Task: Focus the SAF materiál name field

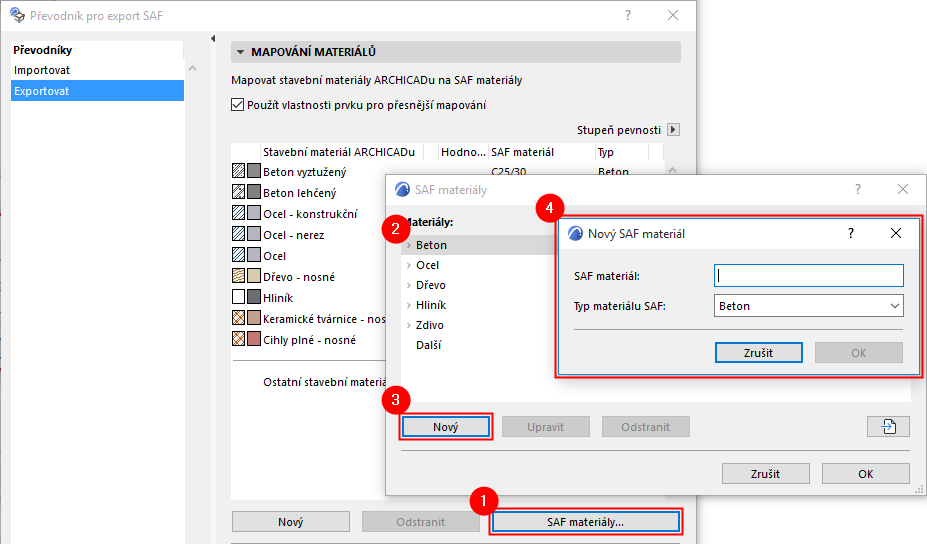Action: click(x=808, y=276)
